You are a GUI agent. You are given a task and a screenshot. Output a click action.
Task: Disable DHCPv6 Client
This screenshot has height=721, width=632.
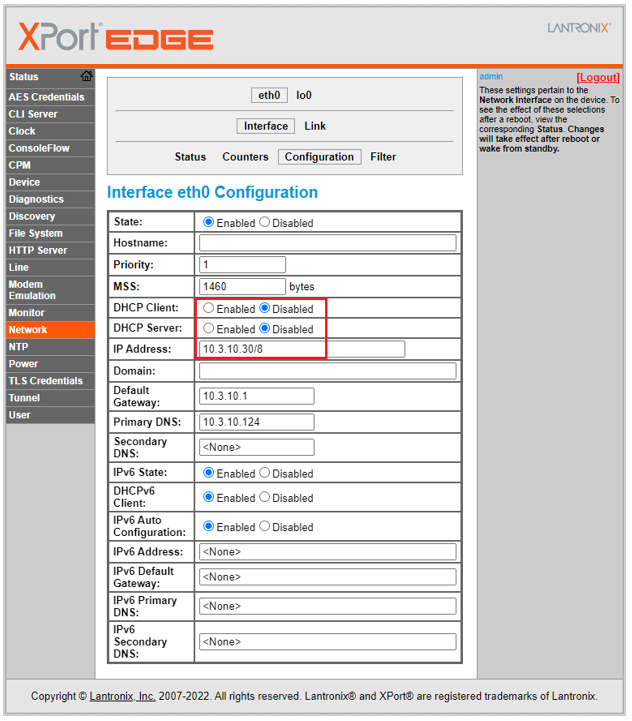point(264,497)
